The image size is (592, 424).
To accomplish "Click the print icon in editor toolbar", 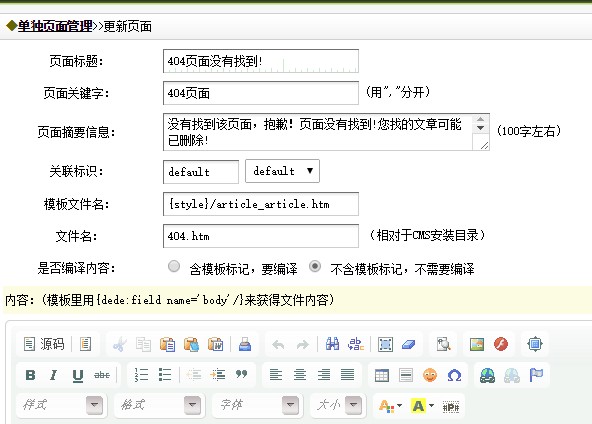I will tap(245, 344).
